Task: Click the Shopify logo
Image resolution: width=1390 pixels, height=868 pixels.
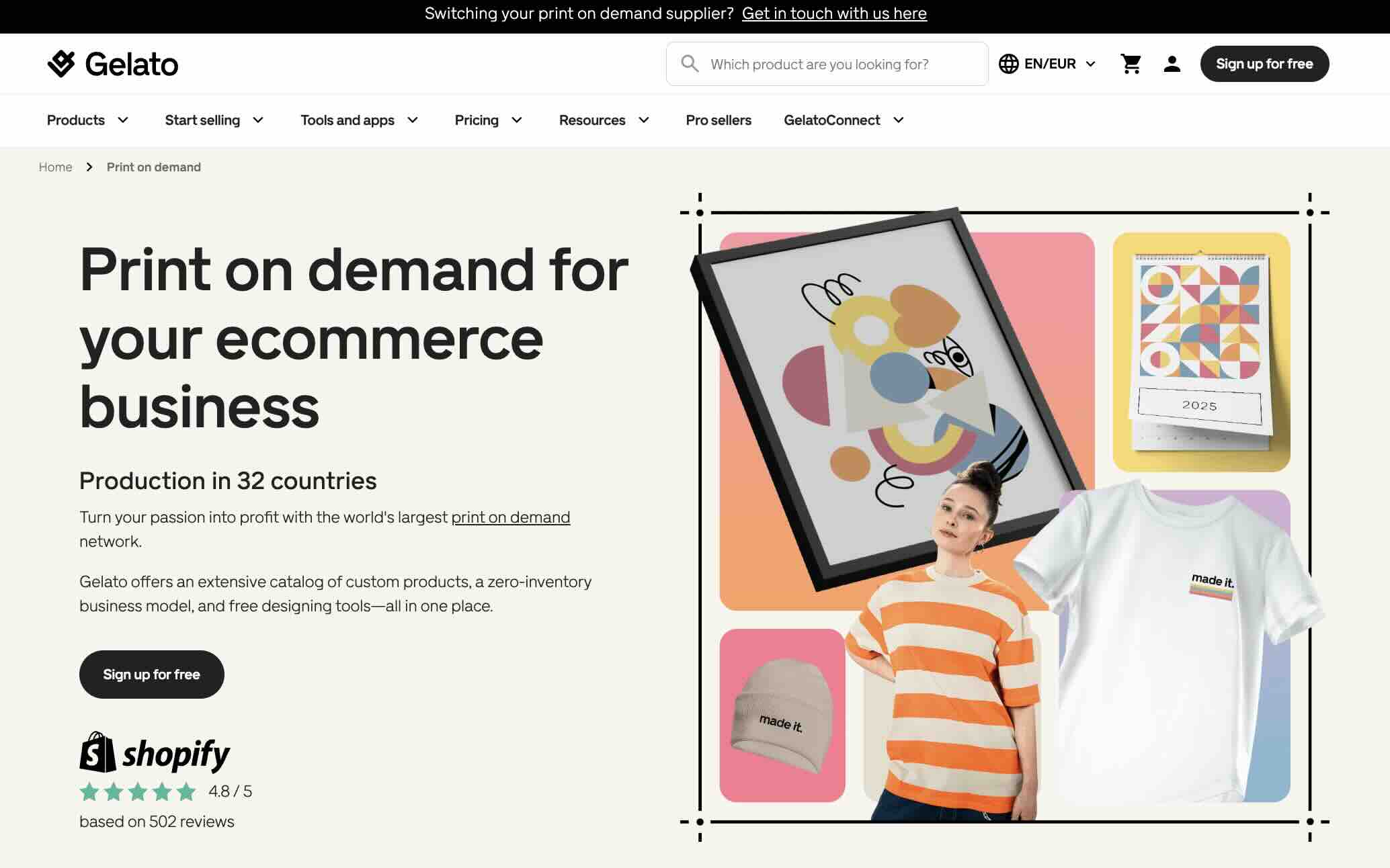Action: tap(155, 752)
